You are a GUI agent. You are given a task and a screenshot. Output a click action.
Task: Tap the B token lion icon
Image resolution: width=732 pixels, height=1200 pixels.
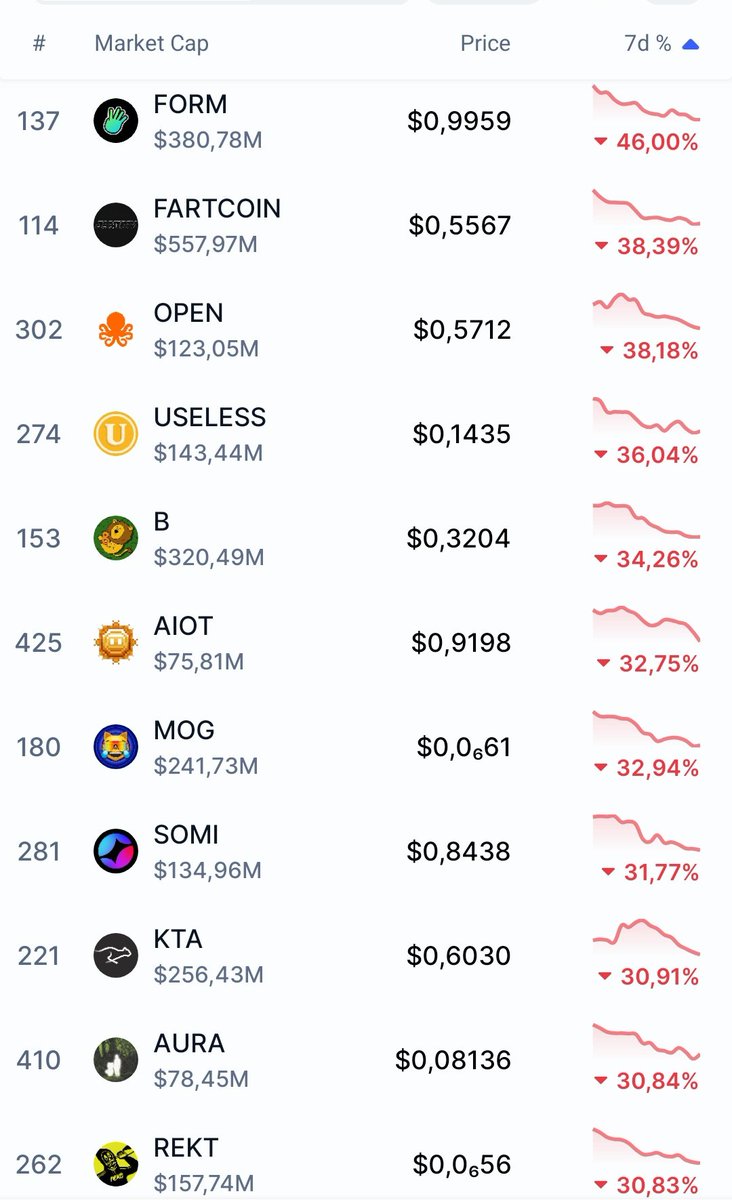point(115,538)
